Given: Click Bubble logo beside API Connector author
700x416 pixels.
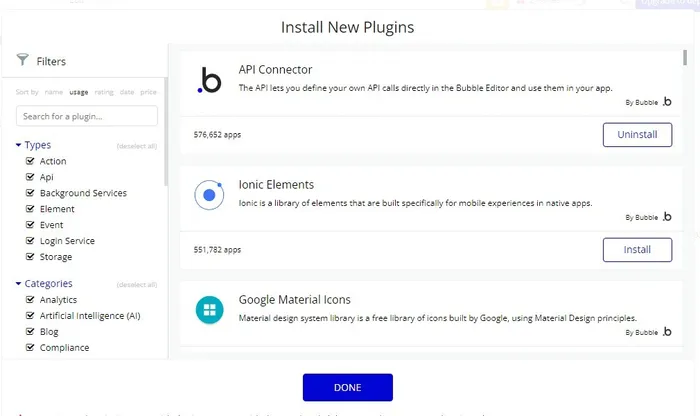Looking at the screenshot, I should pyautogui.click(x=667, y=102).
